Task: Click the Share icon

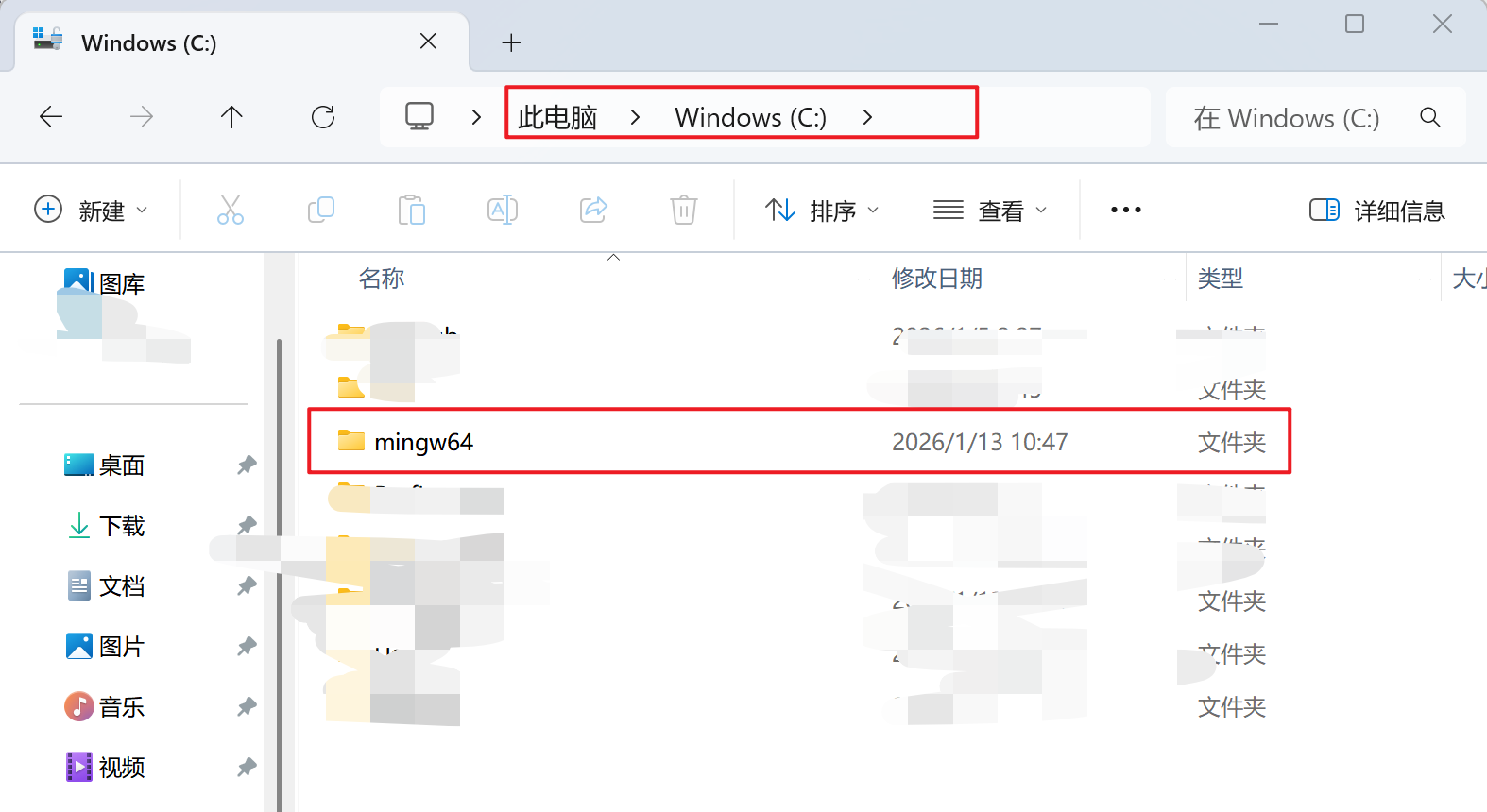Action: point(593,210)
